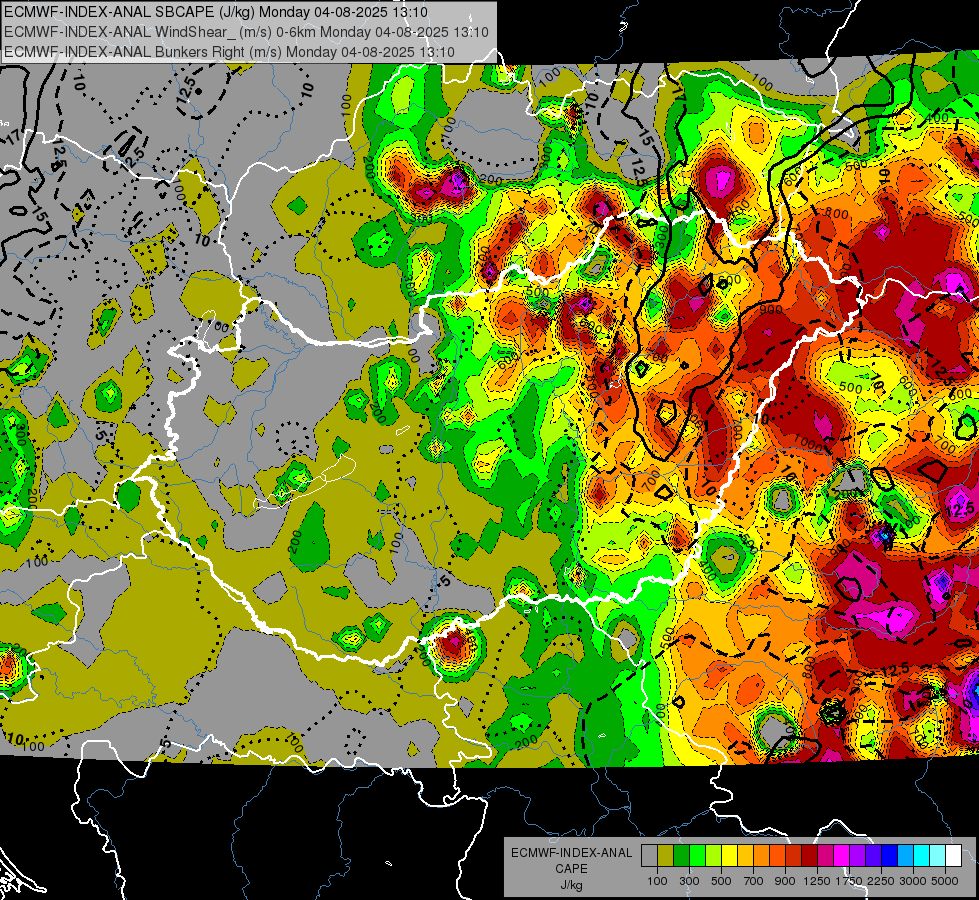Click the legend value label 300
Screen dimensions: 979x900
point(689,881)
